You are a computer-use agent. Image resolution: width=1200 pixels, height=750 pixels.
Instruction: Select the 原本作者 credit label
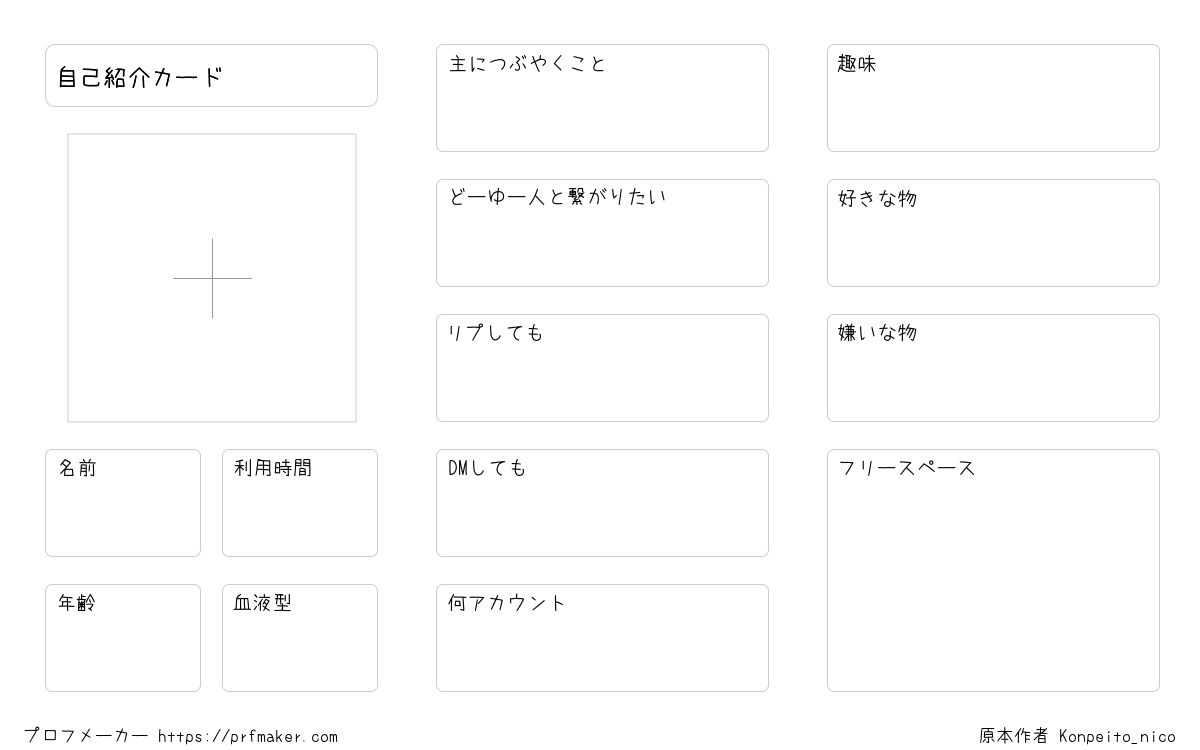tap(1014, 736)
